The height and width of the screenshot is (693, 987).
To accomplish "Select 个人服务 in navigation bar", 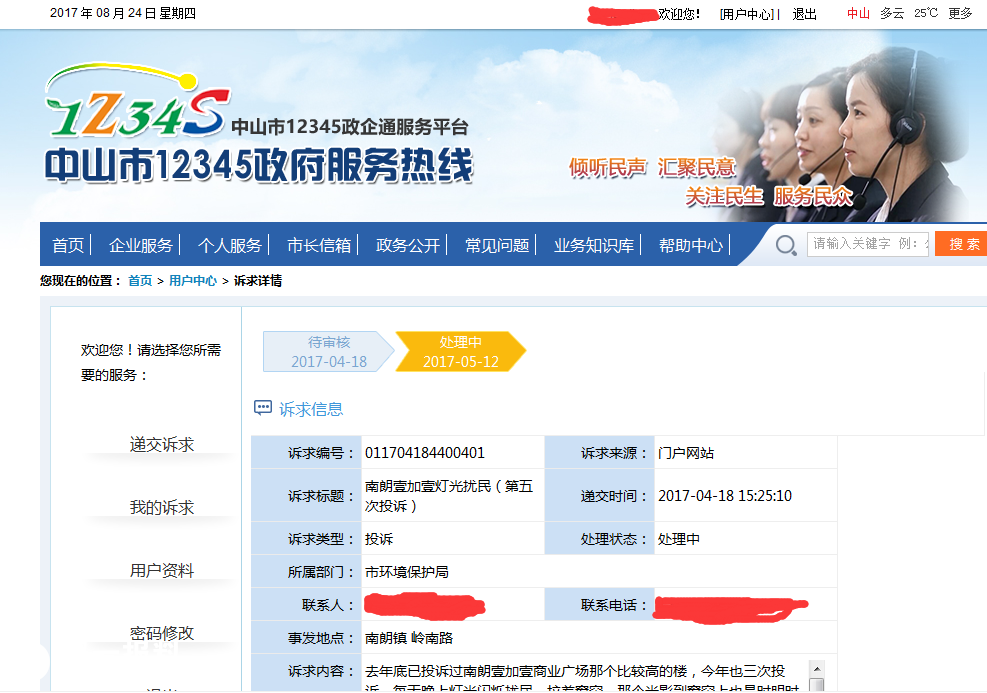I will pyautogui.click(x=230, y=245).
